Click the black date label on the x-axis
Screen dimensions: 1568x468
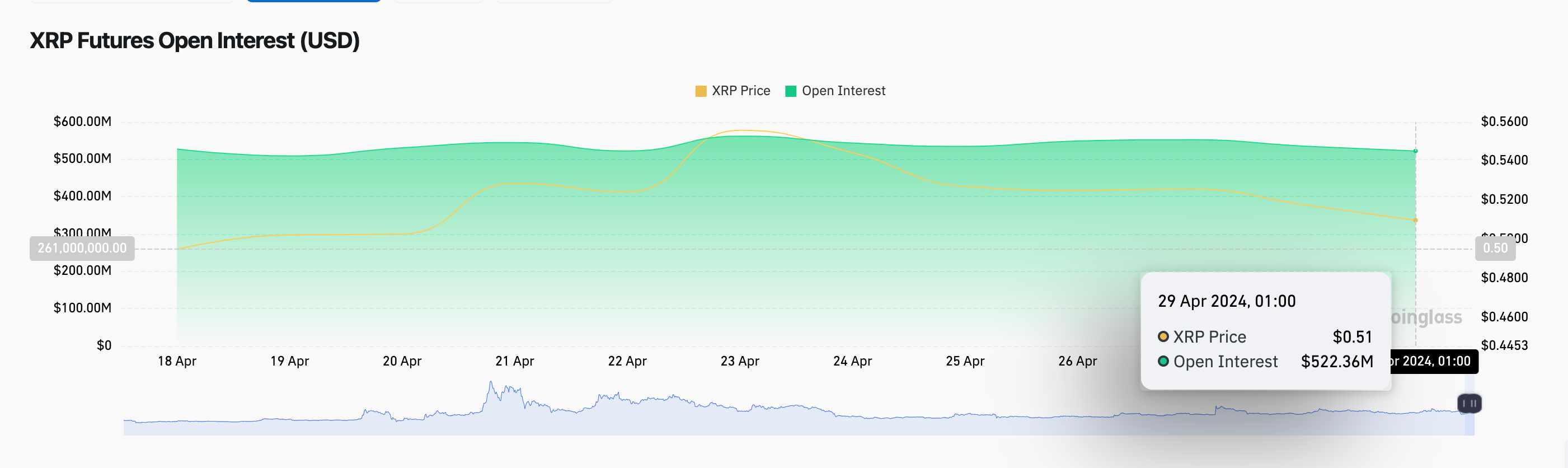[x=1435, y=362]
